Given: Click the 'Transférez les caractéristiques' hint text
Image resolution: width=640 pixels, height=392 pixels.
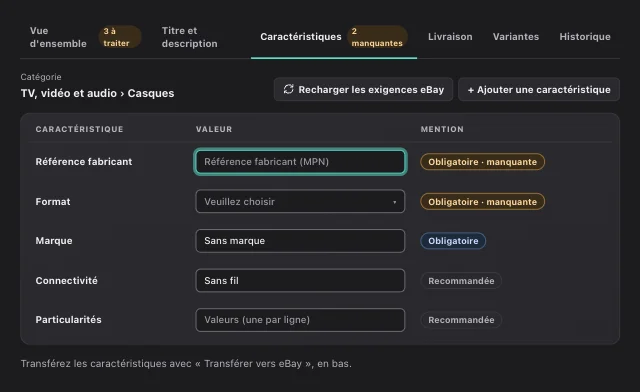Looking at the screenshot, I should click(x=186, y=363).
